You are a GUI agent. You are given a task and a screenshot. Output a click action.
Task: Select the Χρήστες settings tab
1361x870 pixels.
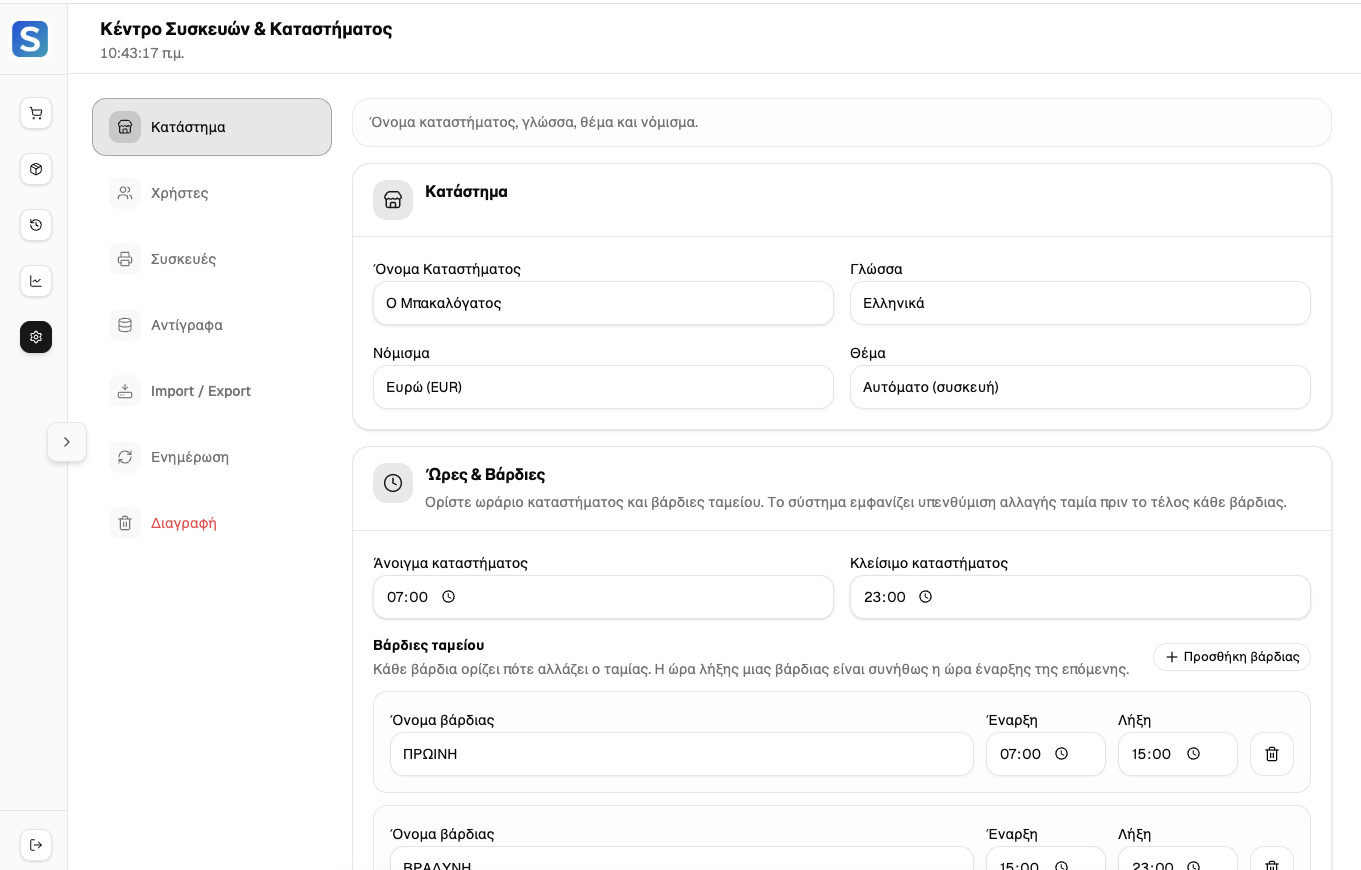coord(212,193)
